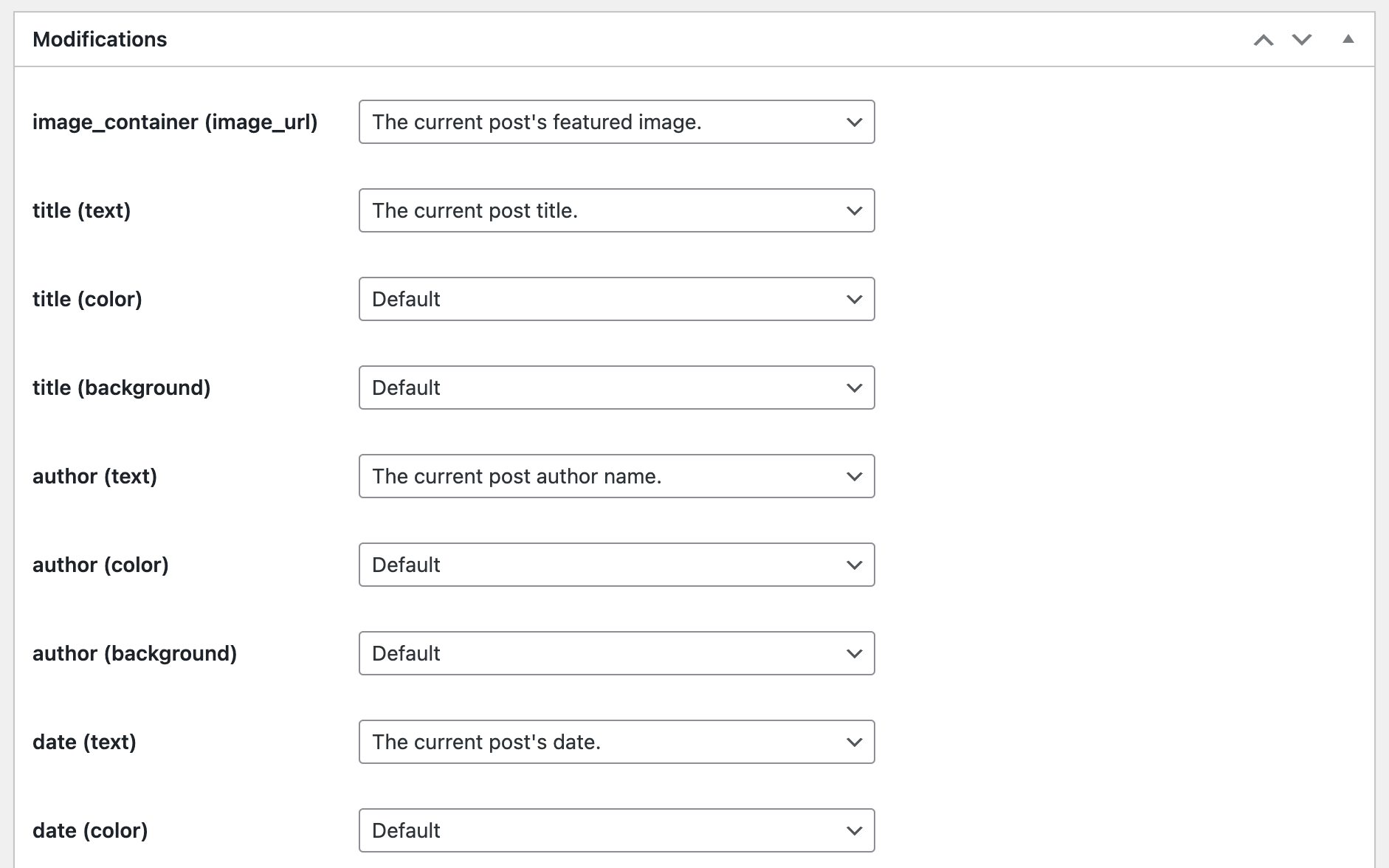Image resolution: width=1389 pixels, height=868 pixels.
Task: Click the Modifications panel heading
Action: [100, 38]
